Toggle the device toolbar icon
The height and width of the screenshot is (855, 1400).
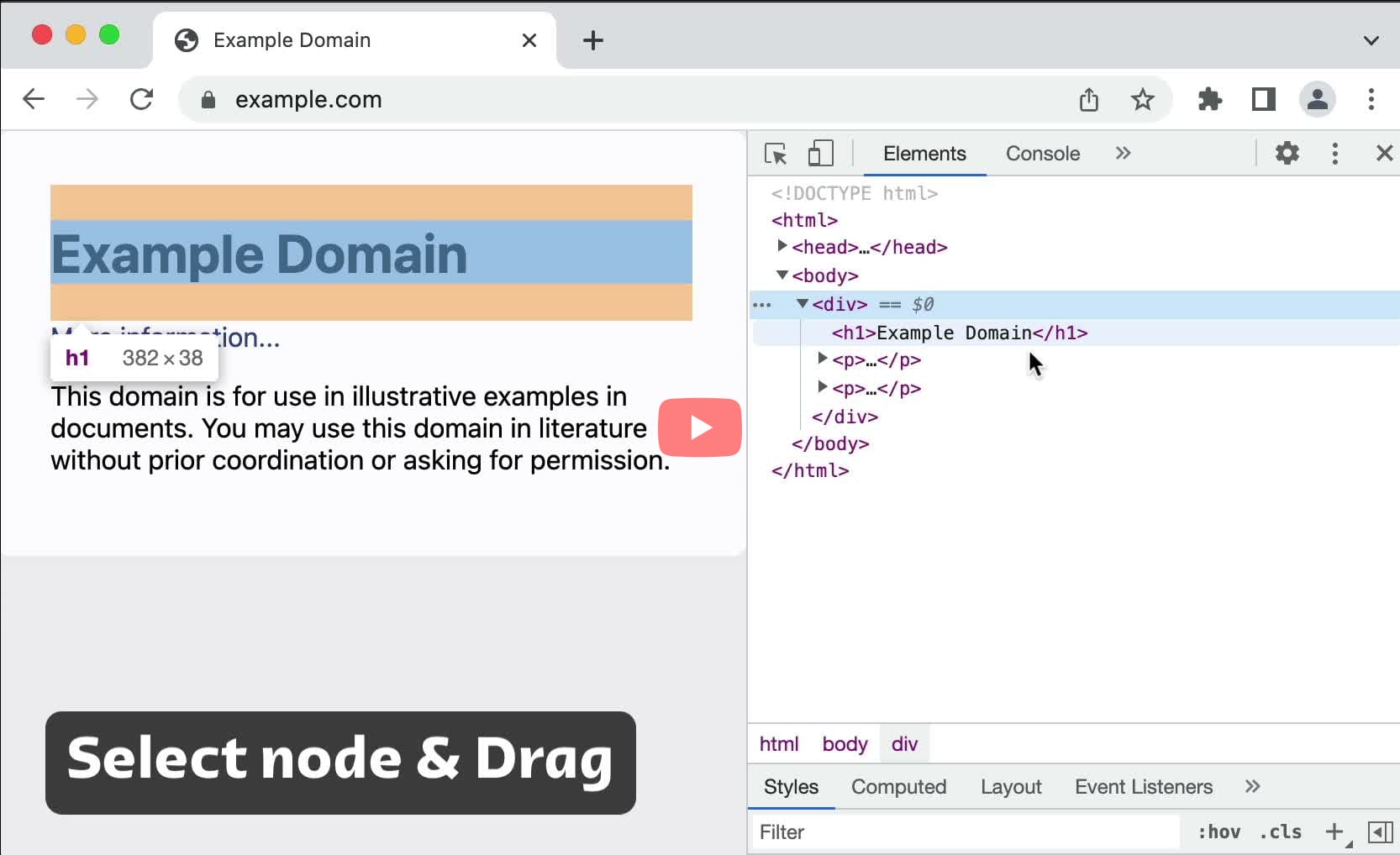pyautogui.click(x=820, y=154)
